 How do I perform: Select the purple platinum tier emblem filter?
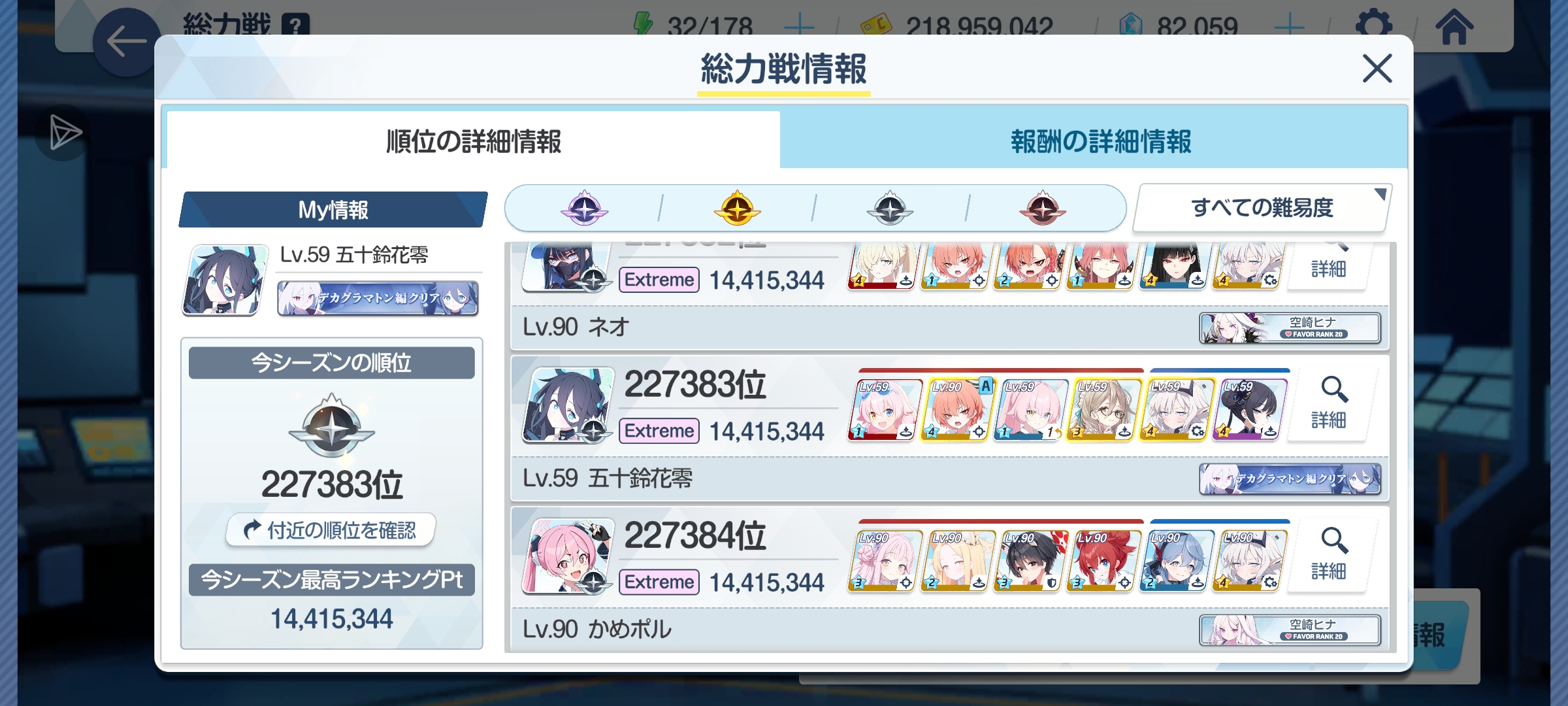pyautogui.click(x=584, y=209)
